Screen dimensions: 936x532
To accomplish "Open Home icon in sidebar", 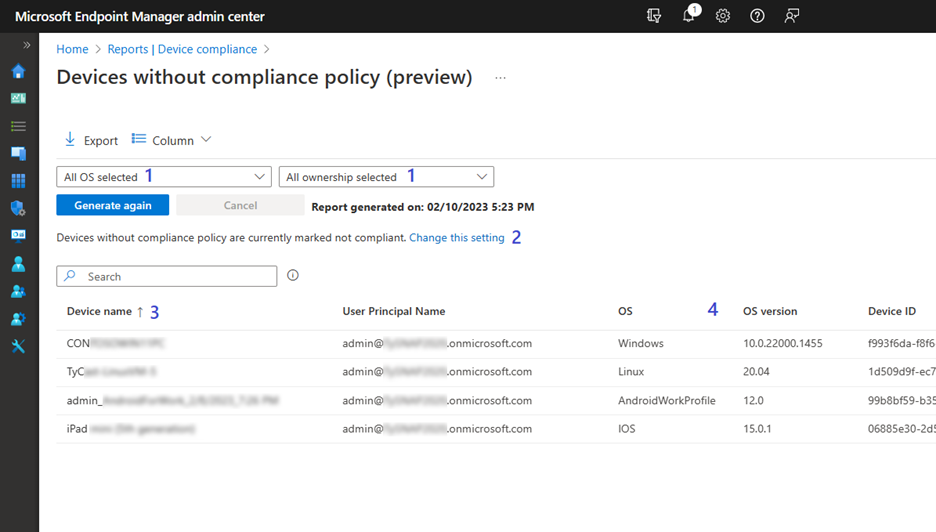I will click(19, 71).
